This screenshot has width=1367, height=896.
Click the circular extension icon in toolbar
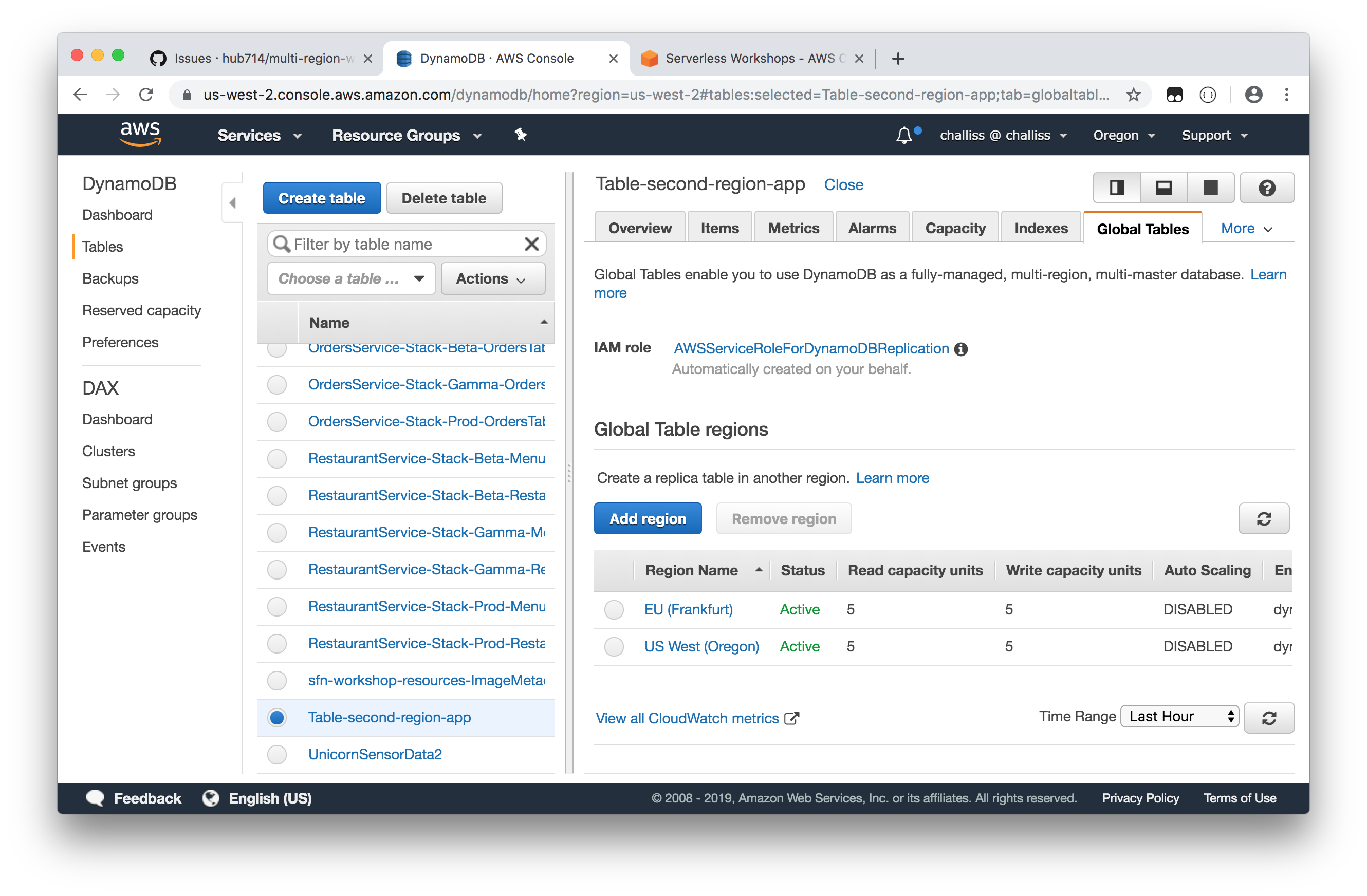[x=1208, y=94]
